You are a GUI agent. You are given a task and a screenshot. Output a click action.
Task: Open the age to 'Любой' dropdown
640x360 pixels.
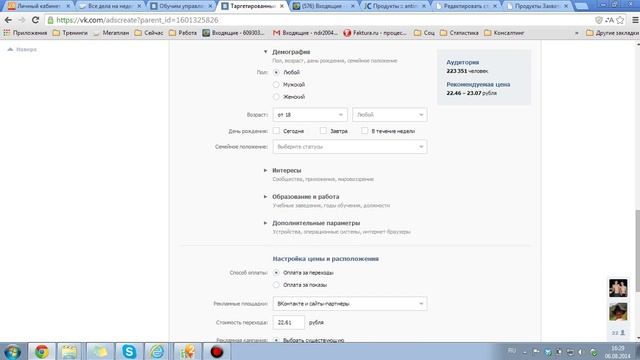390,115
